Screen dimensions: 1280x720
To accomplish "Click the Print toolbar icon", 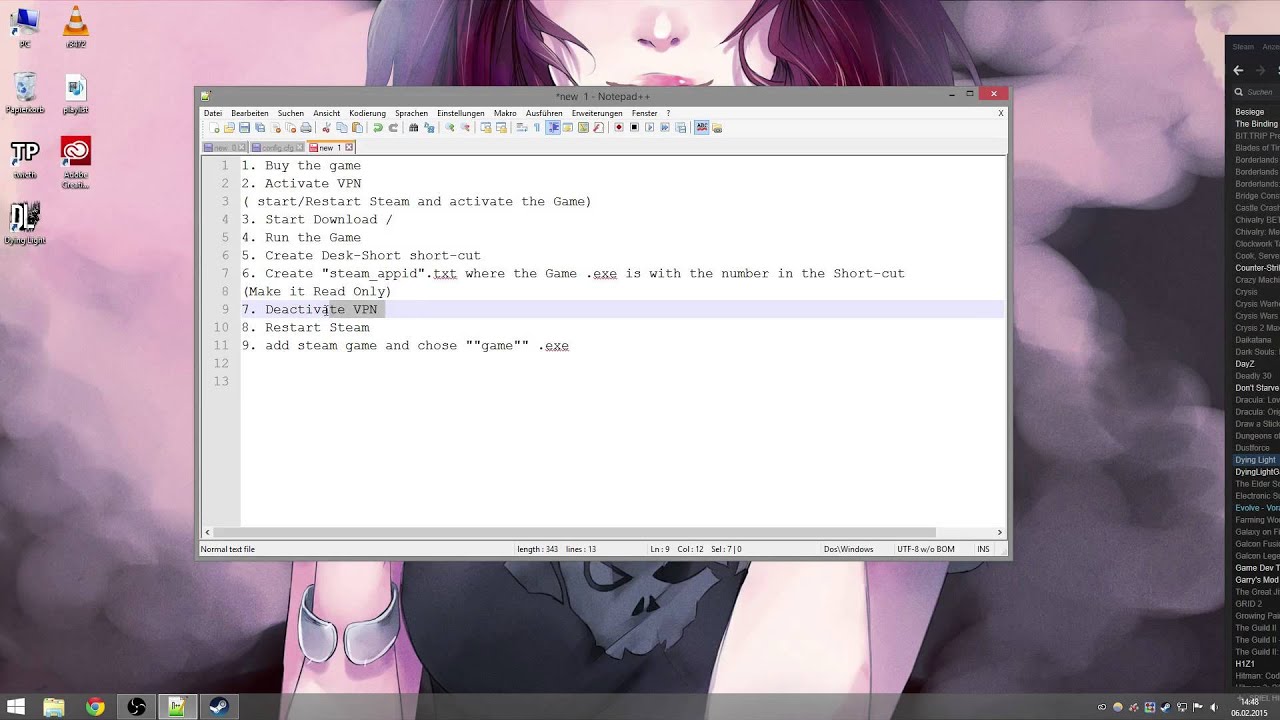I will point(306,127).
